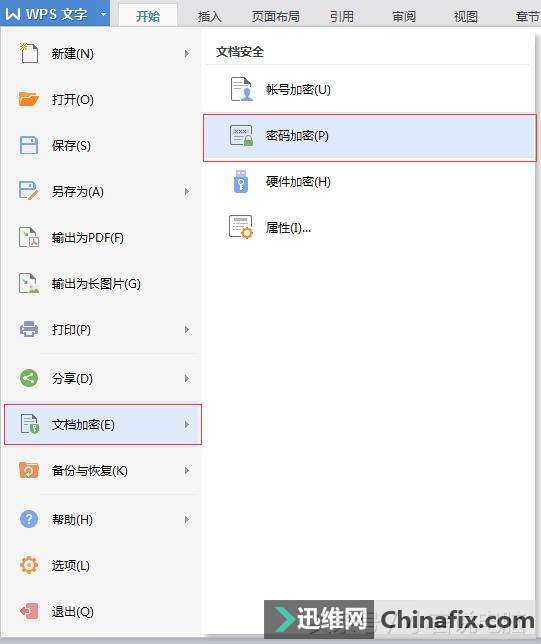The image size is (541, 644).
Task: Expand the 另存为(A) submenu arrow
Action: pyautogui.click(x=187, y=191)
